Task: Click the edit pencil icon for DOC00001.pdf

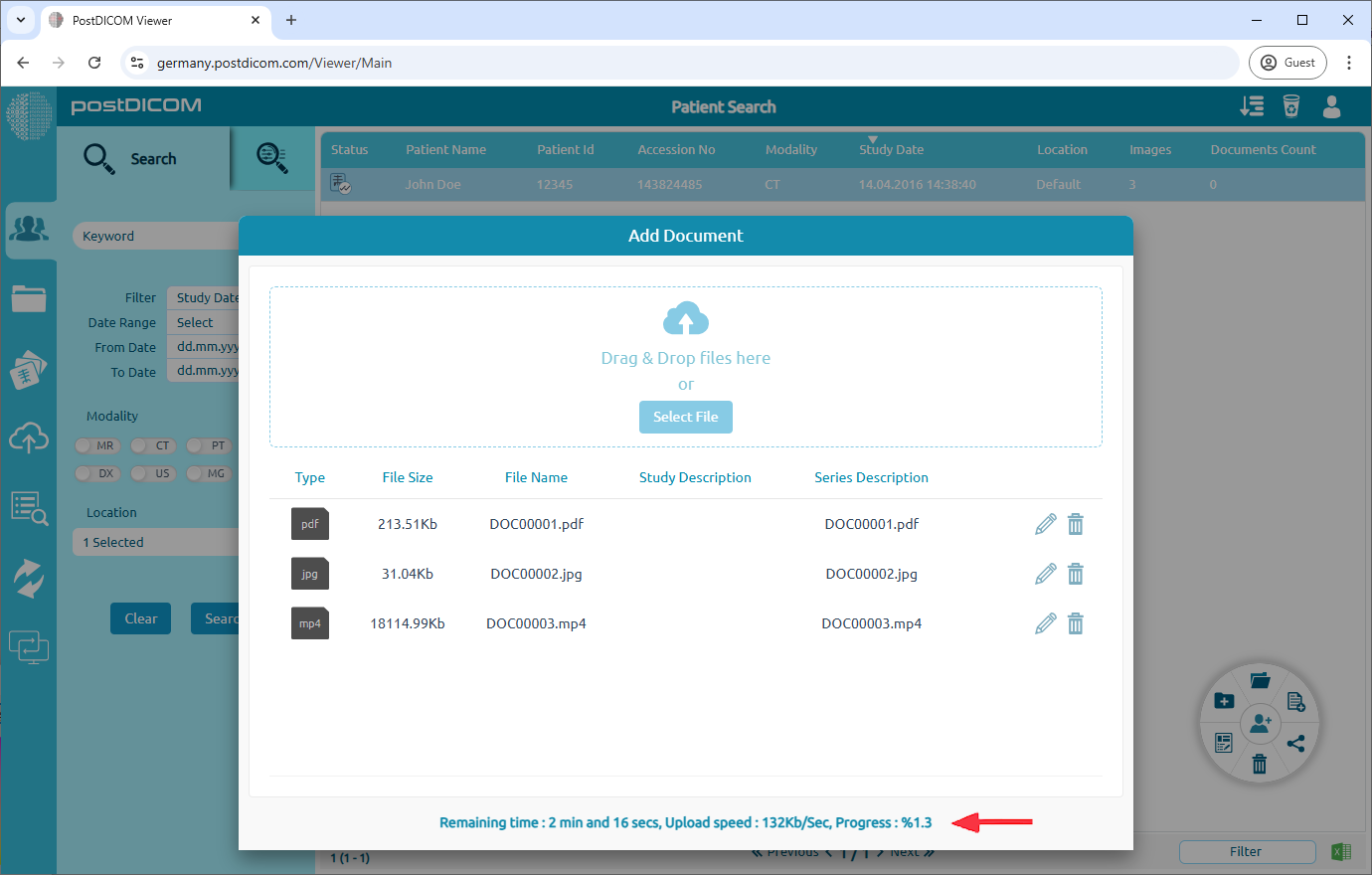Action: tap(1045, 523)
